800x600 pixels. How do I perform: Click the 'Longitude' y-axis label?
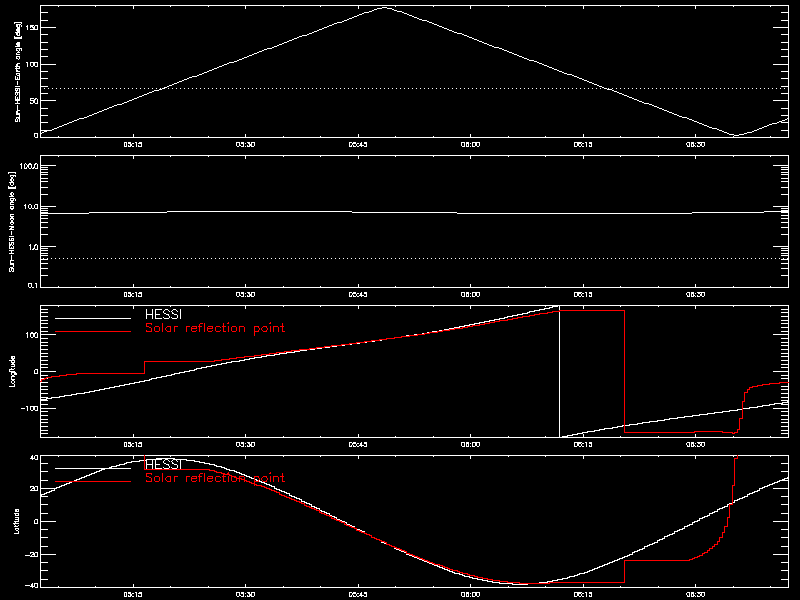[x=12, y=371]
